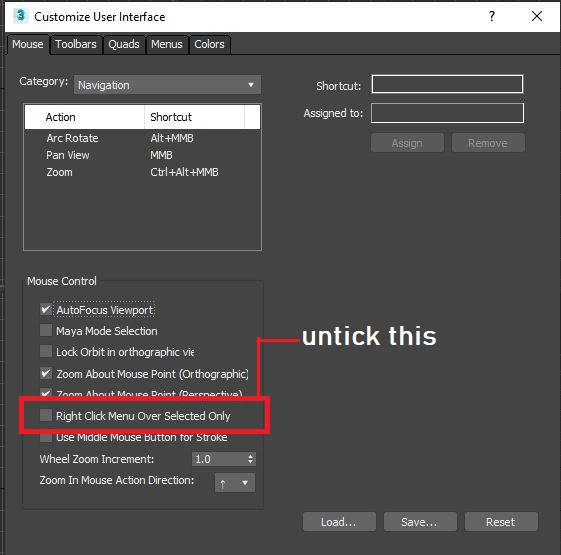Select the Colors tab

click(209, 44)
